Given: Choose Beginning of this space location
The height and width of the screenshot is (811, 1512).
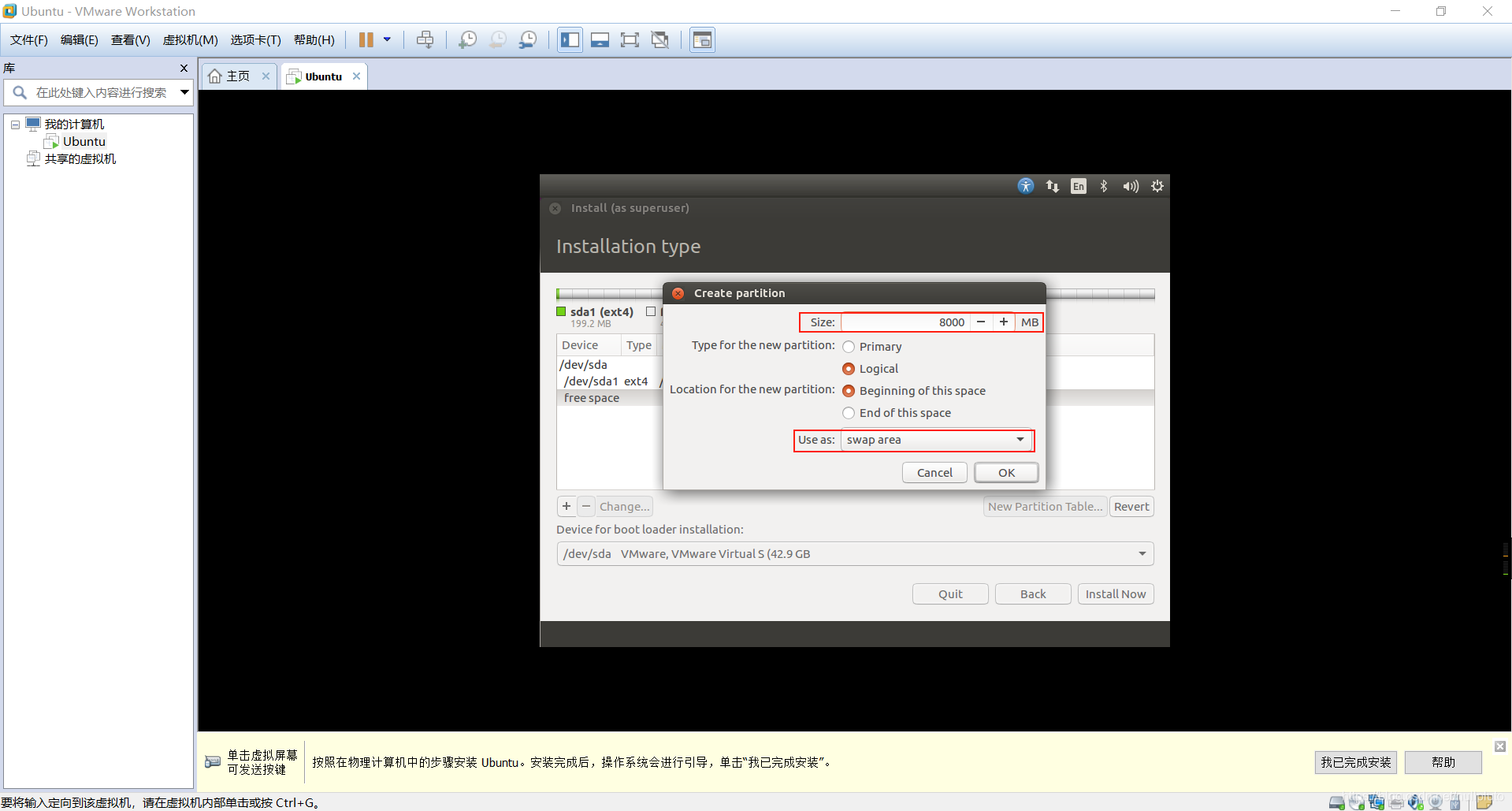Looking at the screenshot, I should 849,391.
